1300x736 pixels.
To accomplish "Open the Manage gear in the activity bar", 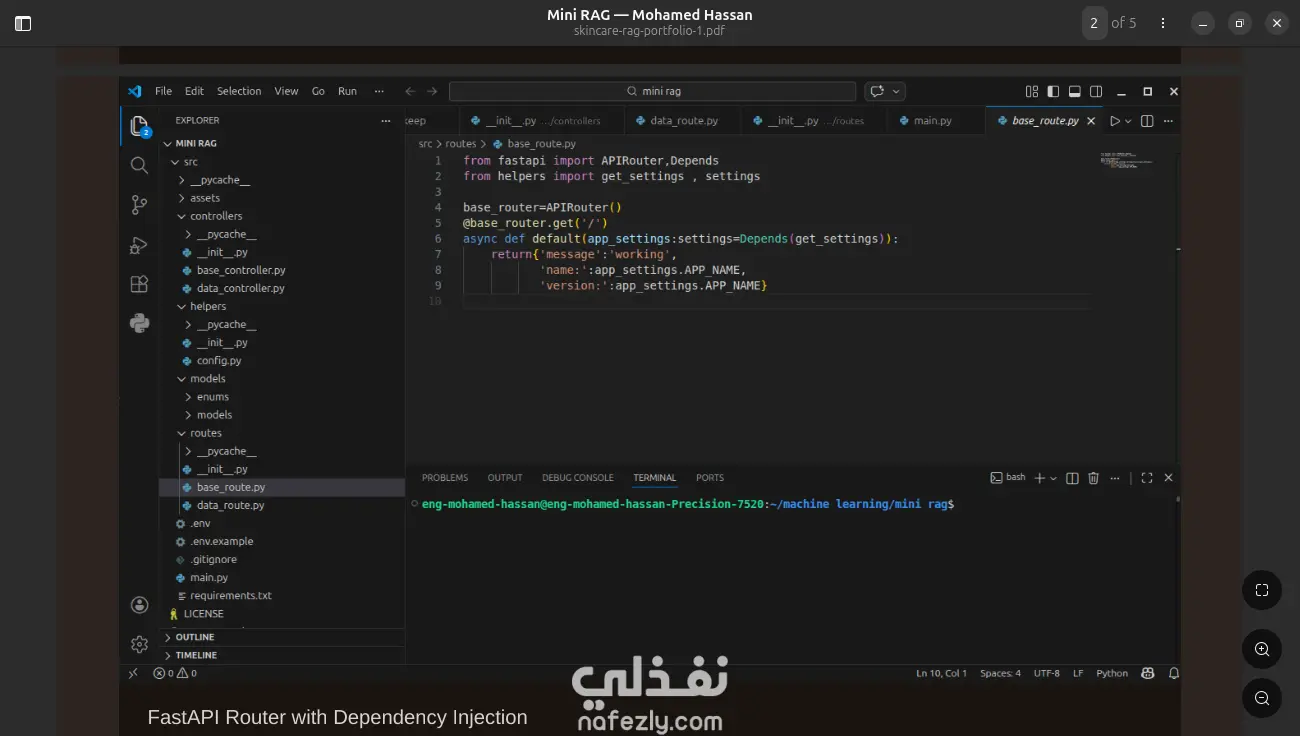I will point(139,644).
